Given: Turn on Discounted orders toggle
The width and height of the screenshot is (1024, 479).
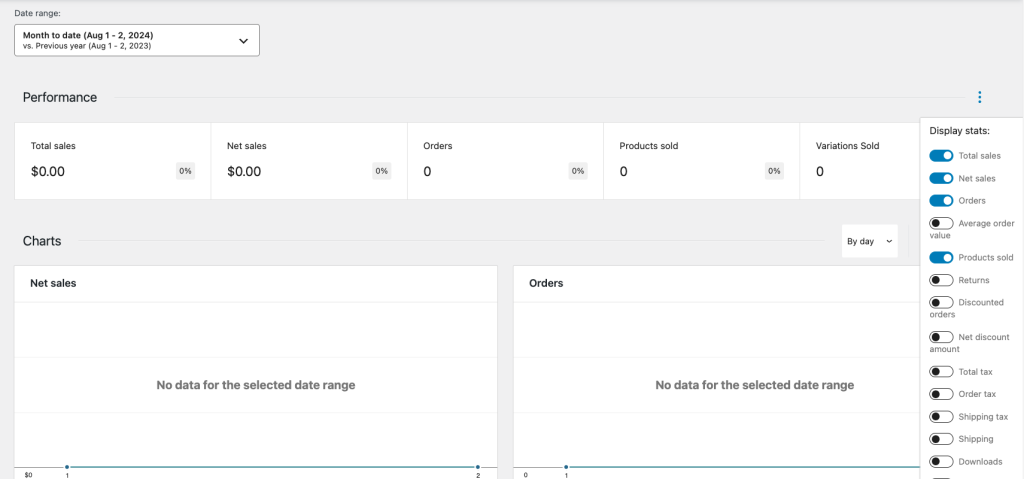Looking at the screenshot, I should point(941,303).
